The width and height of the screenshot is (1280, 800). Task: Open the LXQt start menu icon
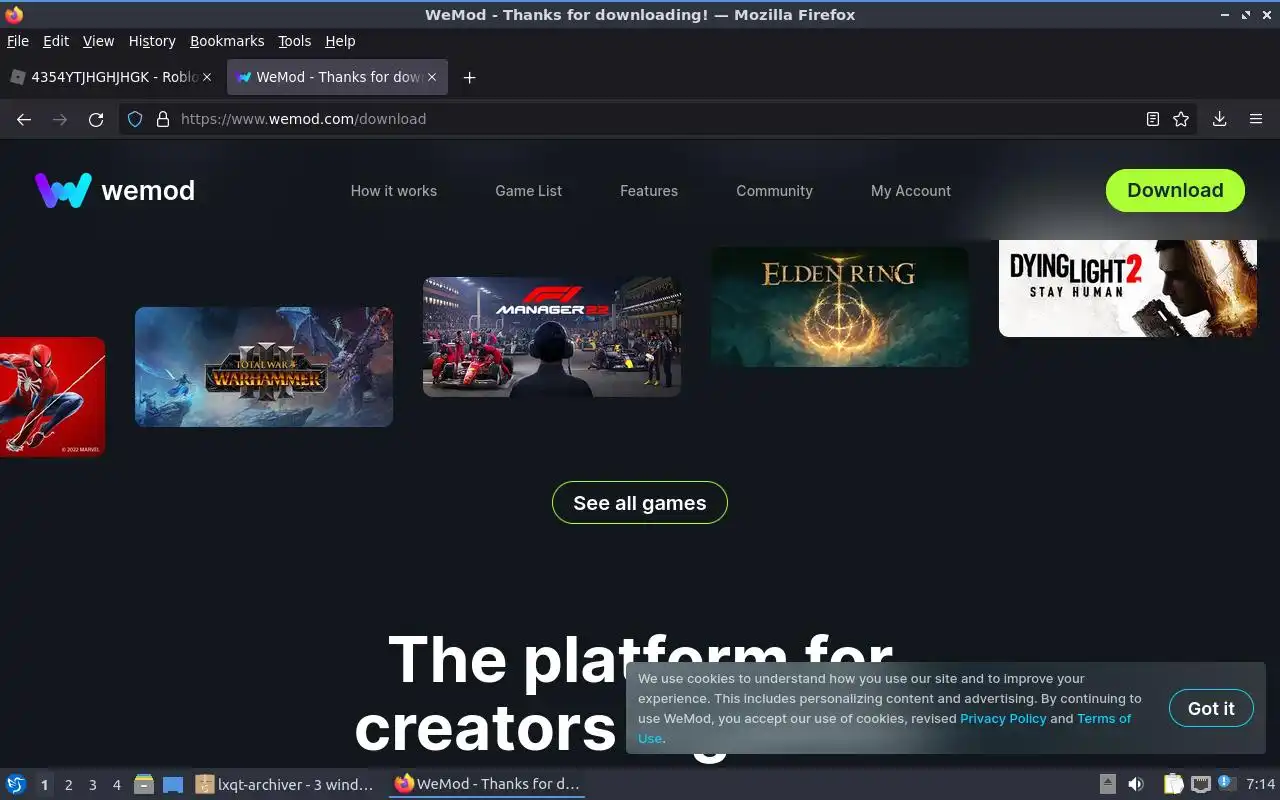click(x=16, y=784)
